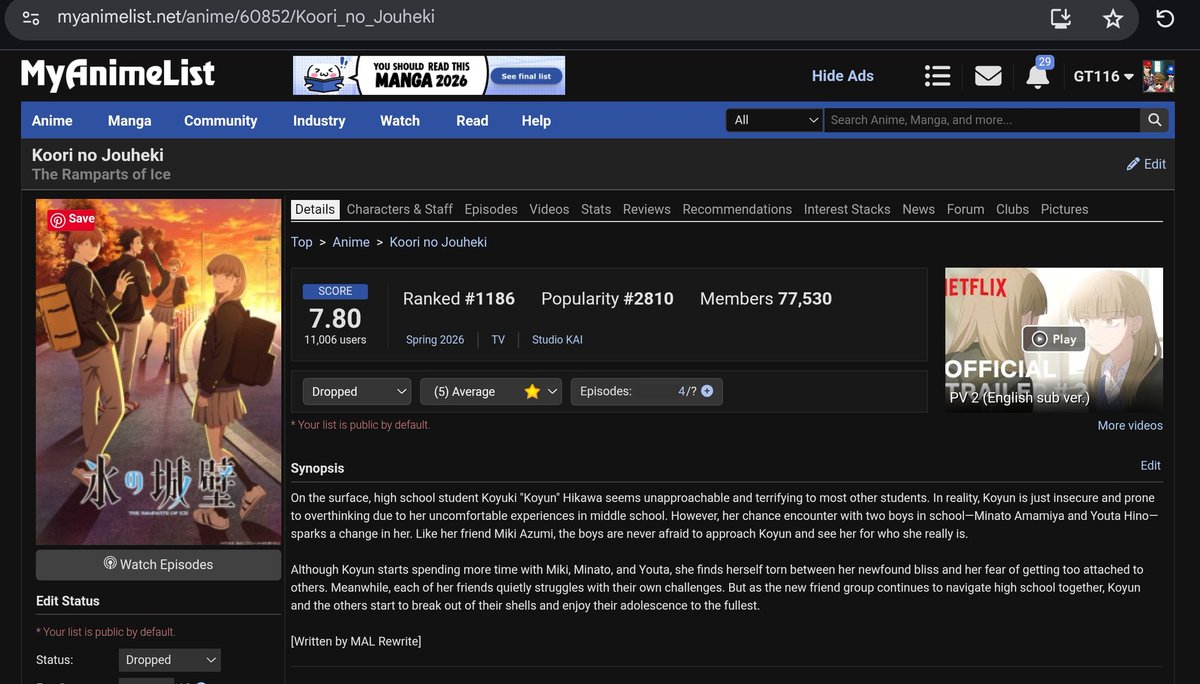
Task: Play the PV 2 trailer video
Action: pos(1054,339)
